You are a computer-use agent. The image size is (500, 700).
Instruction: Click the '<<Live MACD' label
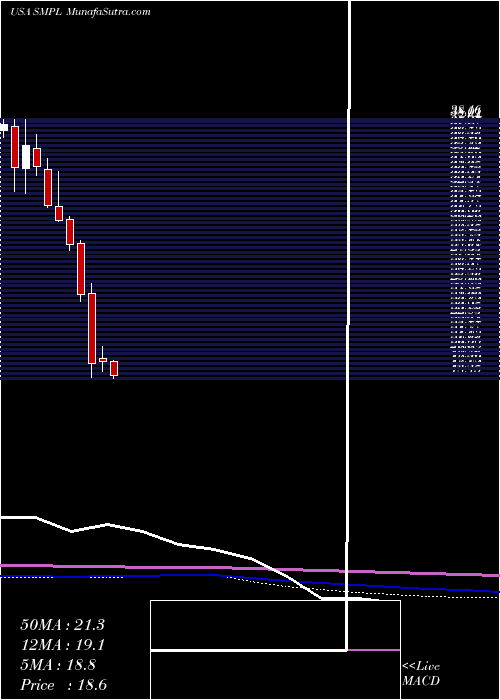tap(421, 674)
